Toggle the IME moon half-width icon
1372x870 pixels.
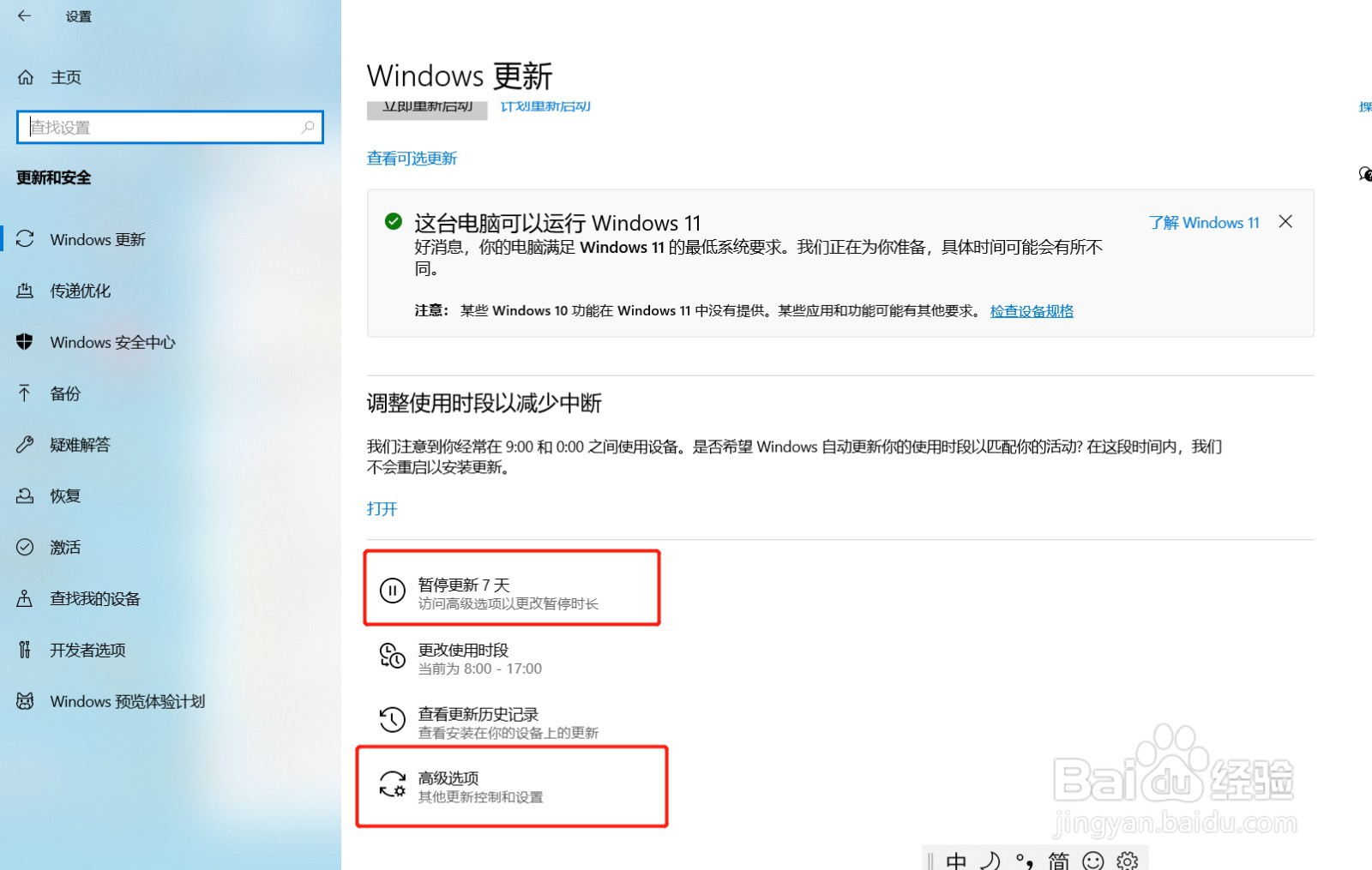pyautogui.click(x=990, y=860)
